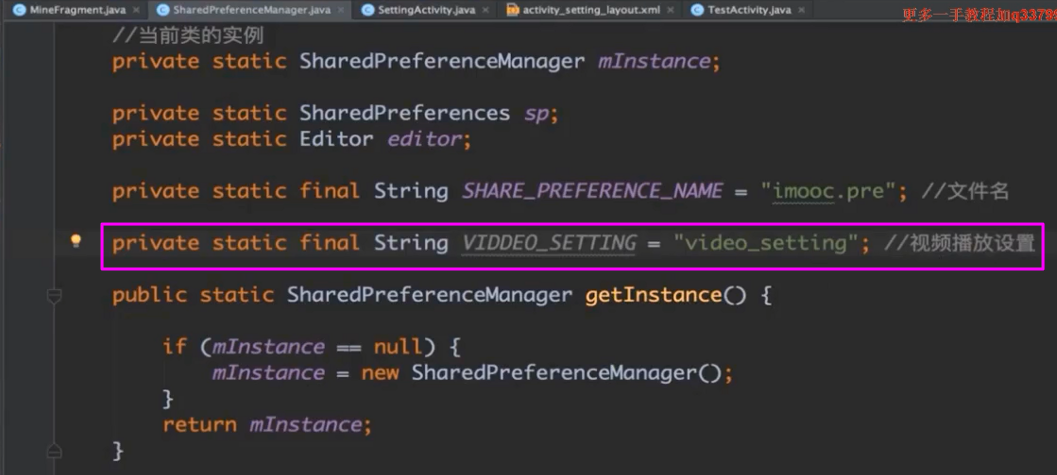
Task: Click the SharedPreferenceManager() constructor call
Action: coord(566,373)
